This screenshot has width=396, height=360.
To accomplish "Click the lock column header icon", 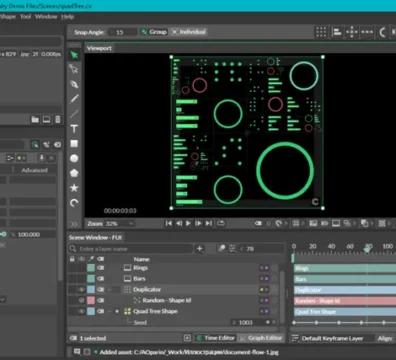I will 72,259.
